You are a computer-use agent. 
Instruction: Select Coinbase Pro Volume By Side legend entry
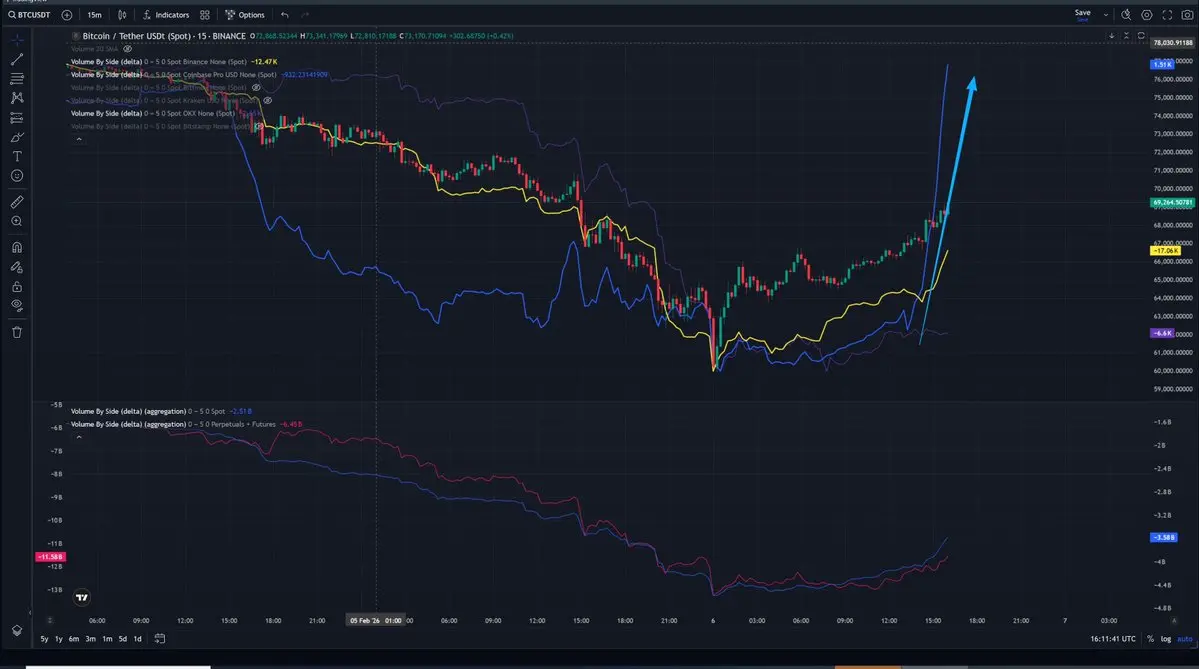pyautogui.click(x=199, y=75)
